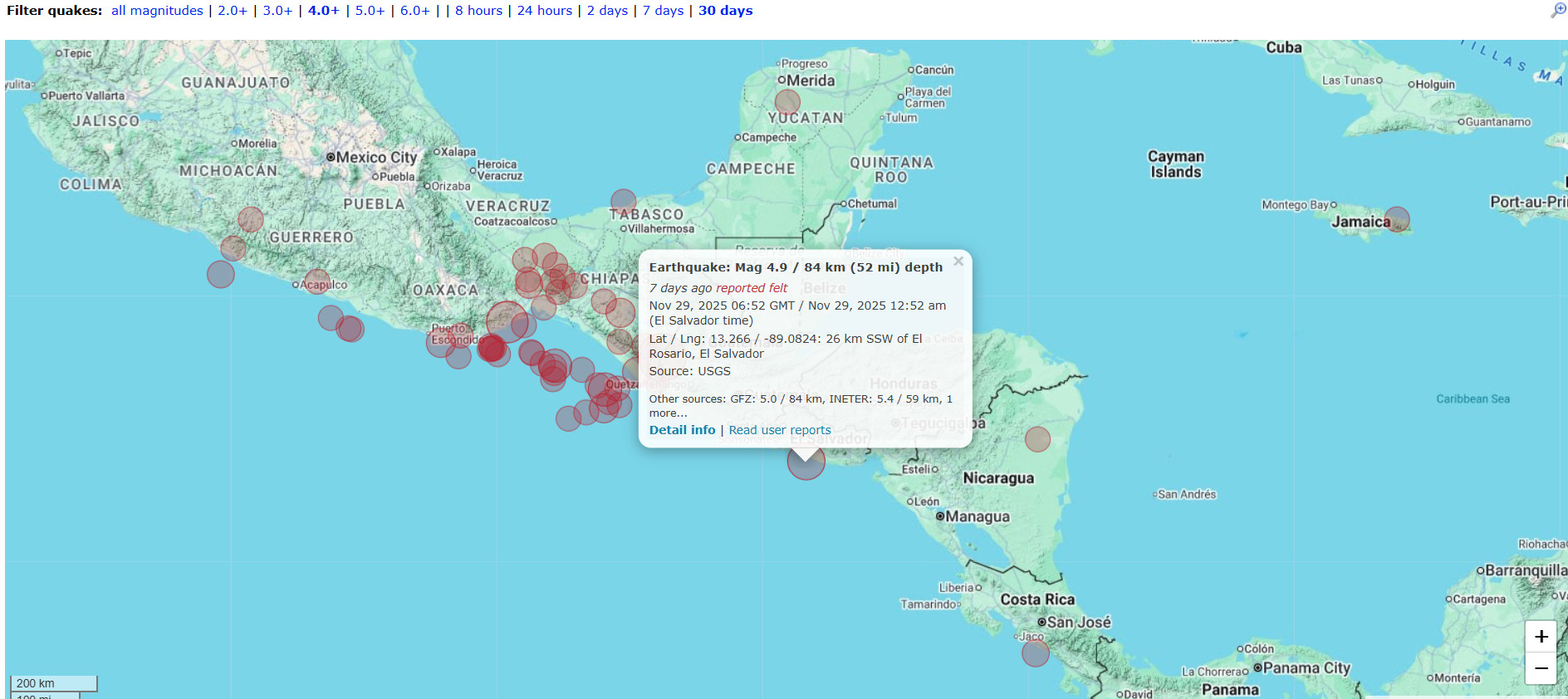The image size is (1568, 699).
Task: Show quakes from the last 24 hours
Action: pyautogui.click(x=545, y=11)
